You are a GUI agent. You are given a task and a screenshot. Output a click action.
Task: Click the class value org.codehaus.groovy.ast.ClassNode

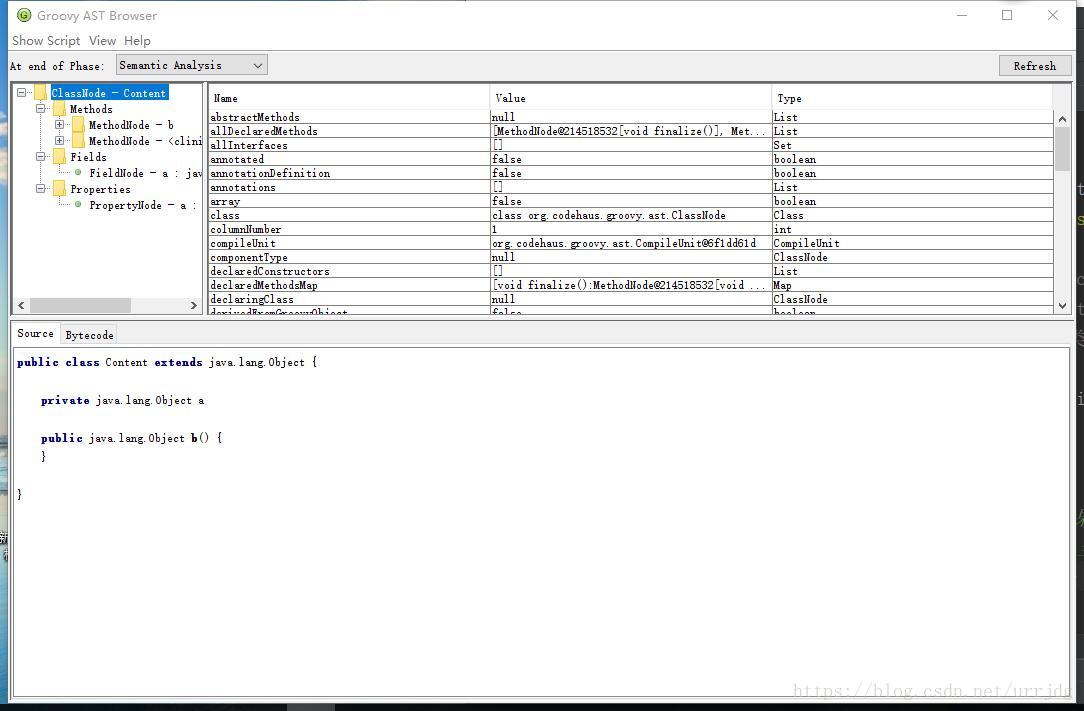point(630,215)
